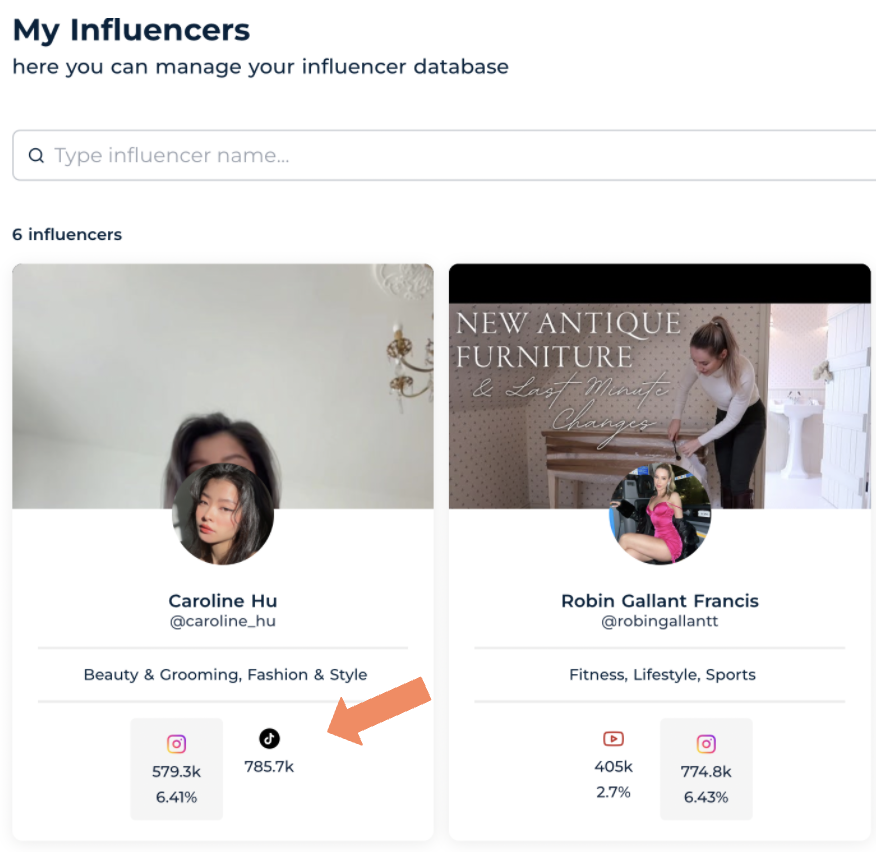Click Caroline Hu's cover image

tap(223, 360)
